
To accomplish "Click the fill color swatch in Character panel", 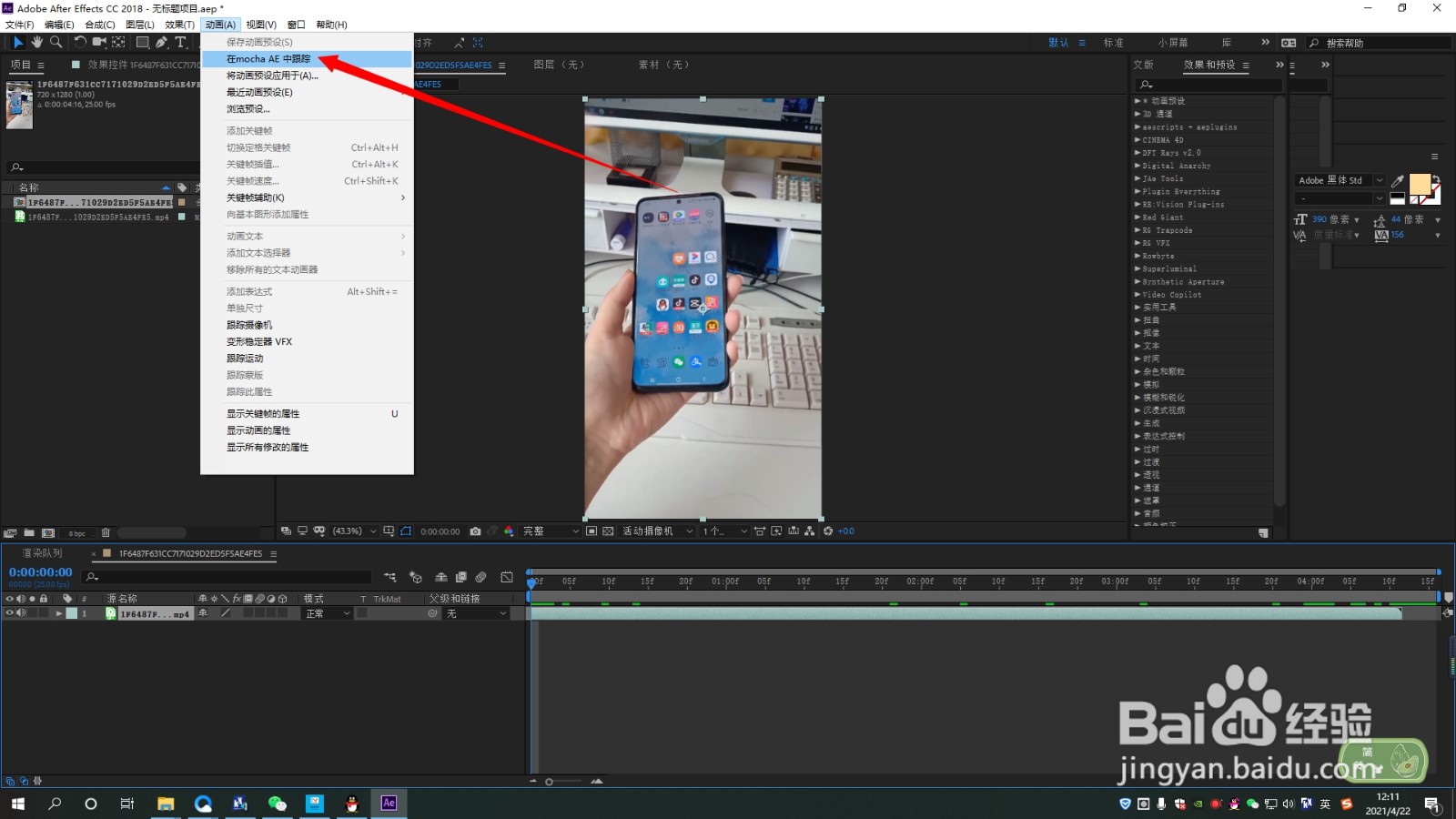I will pos(1420,185).
